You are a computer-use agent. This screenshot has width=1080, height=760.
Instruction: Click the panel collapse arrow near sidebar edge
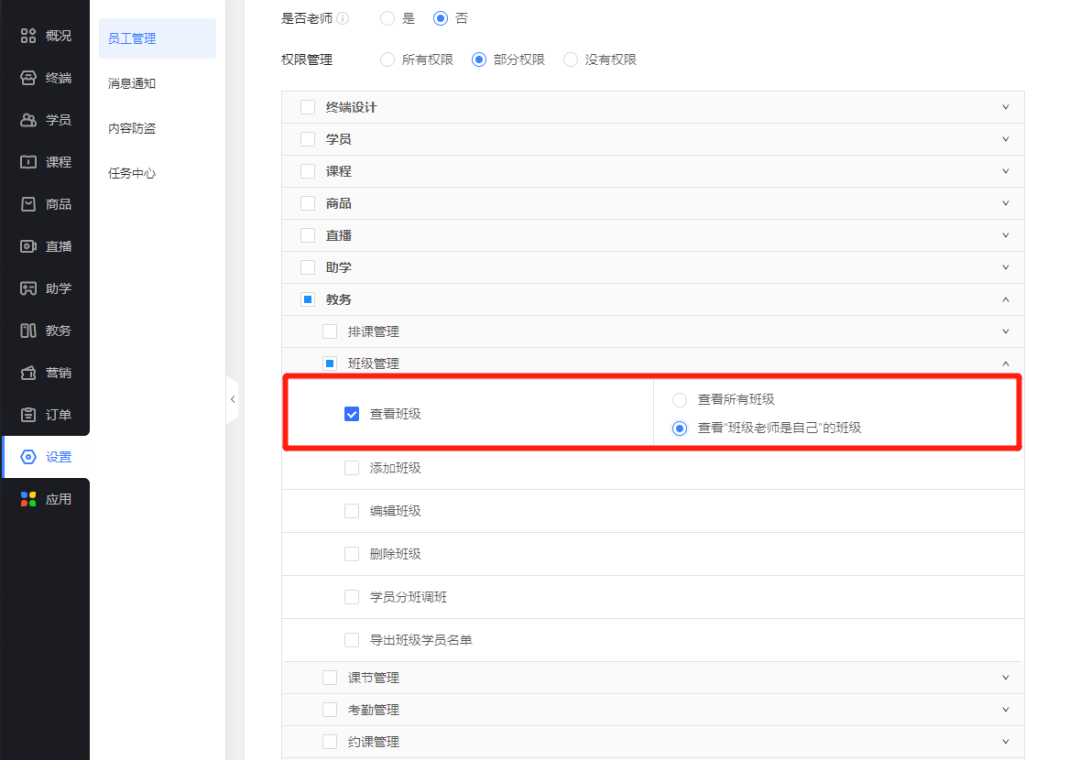click(233, 399)
